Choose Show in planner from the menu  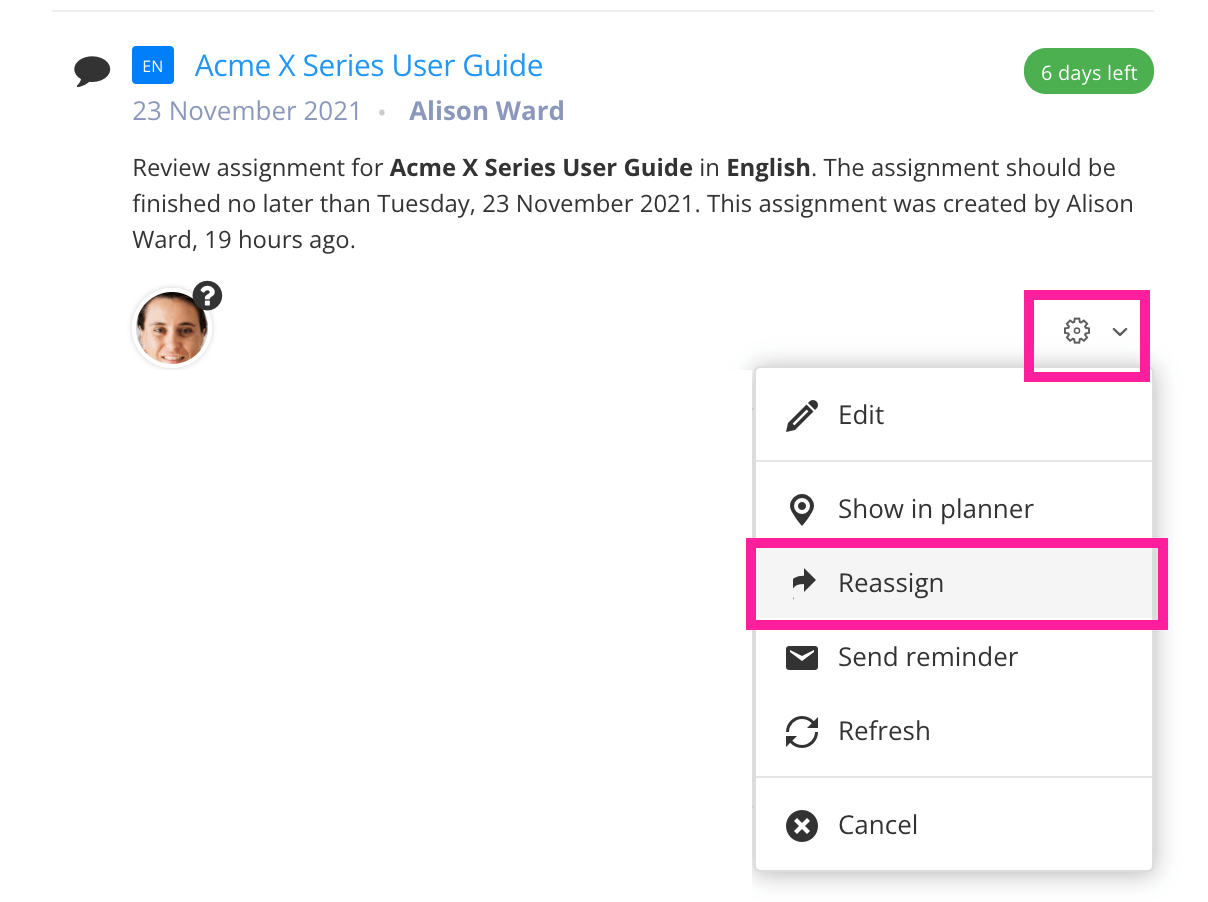click(935, 509)
